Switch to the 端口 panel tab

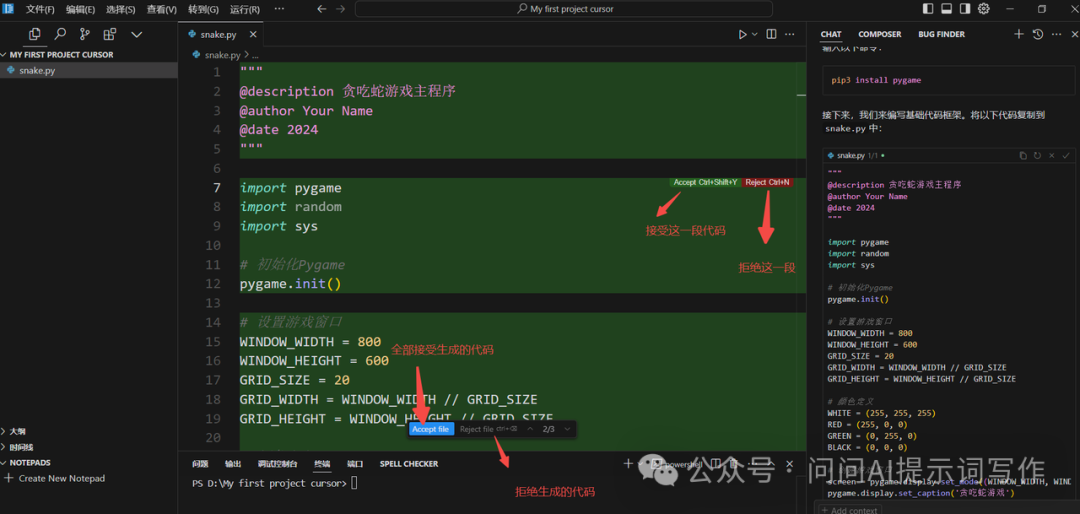355,464
